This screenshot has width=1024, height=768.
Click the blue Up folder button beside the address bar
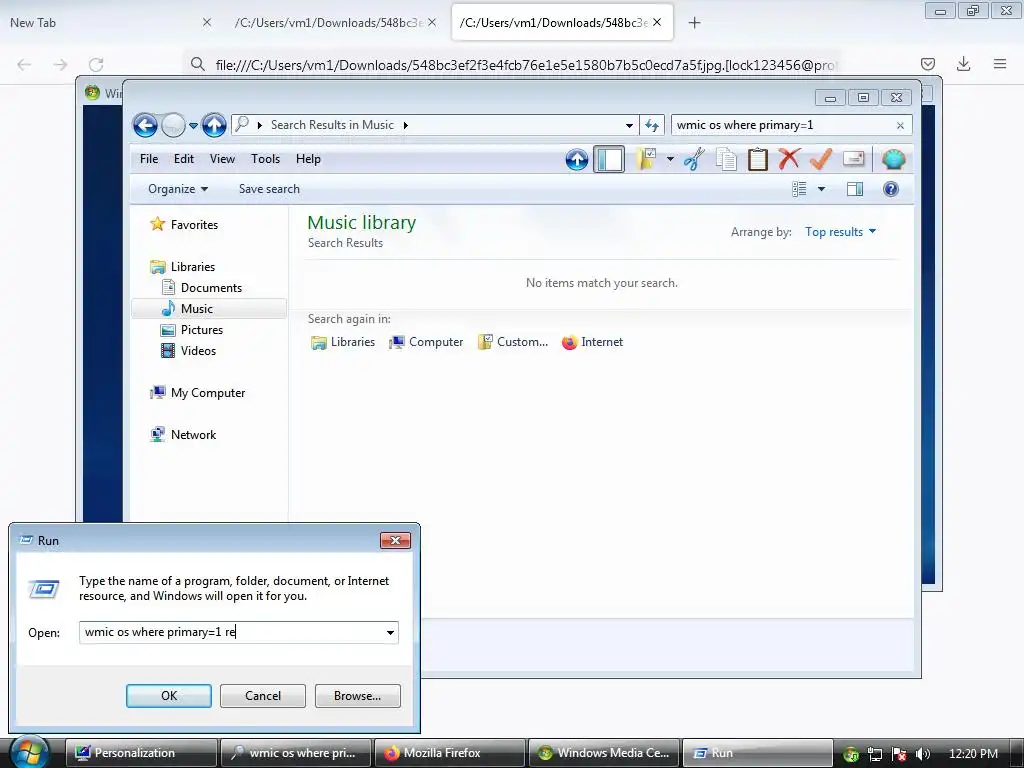point(214,125)
